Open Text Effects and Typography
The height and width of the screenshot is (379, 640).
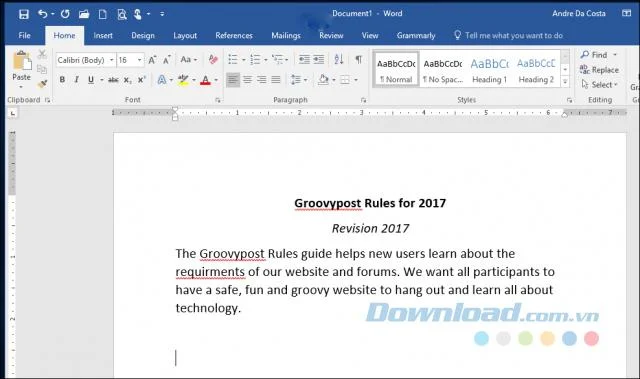point(162,80)
